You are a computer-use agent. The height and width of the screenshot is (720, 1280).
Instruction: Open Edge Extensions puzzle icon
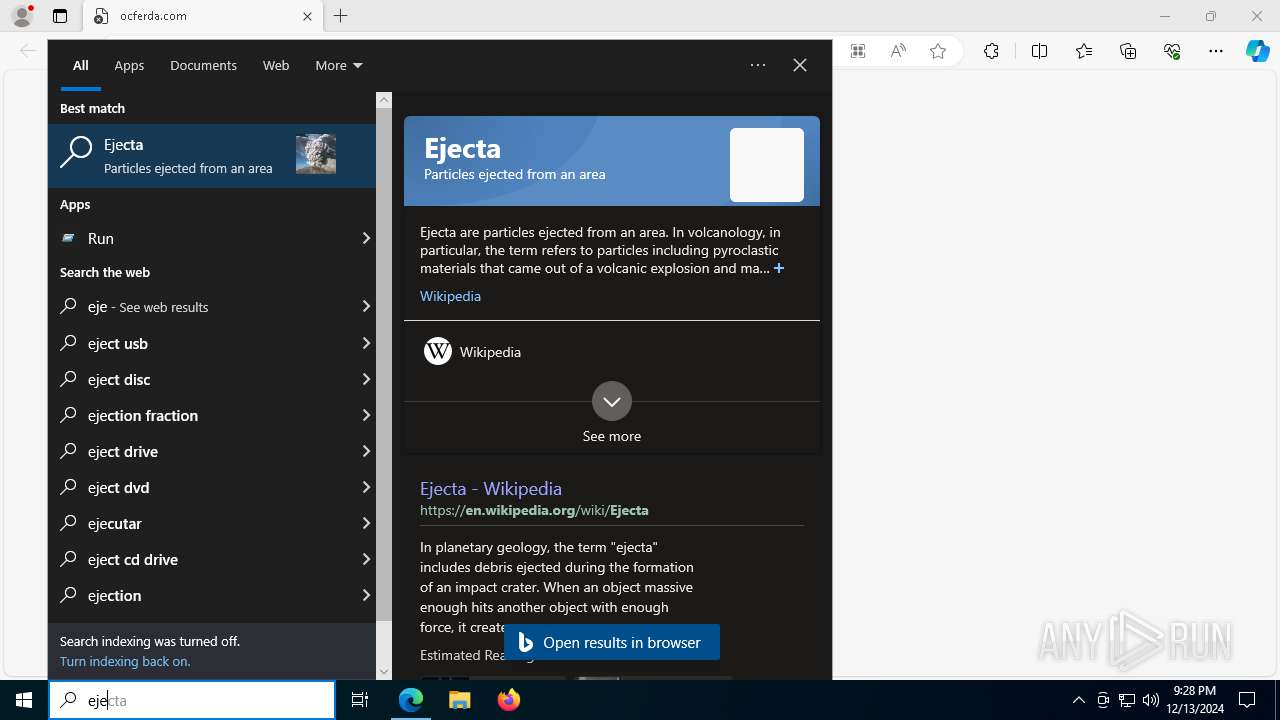tap(991, 51)
